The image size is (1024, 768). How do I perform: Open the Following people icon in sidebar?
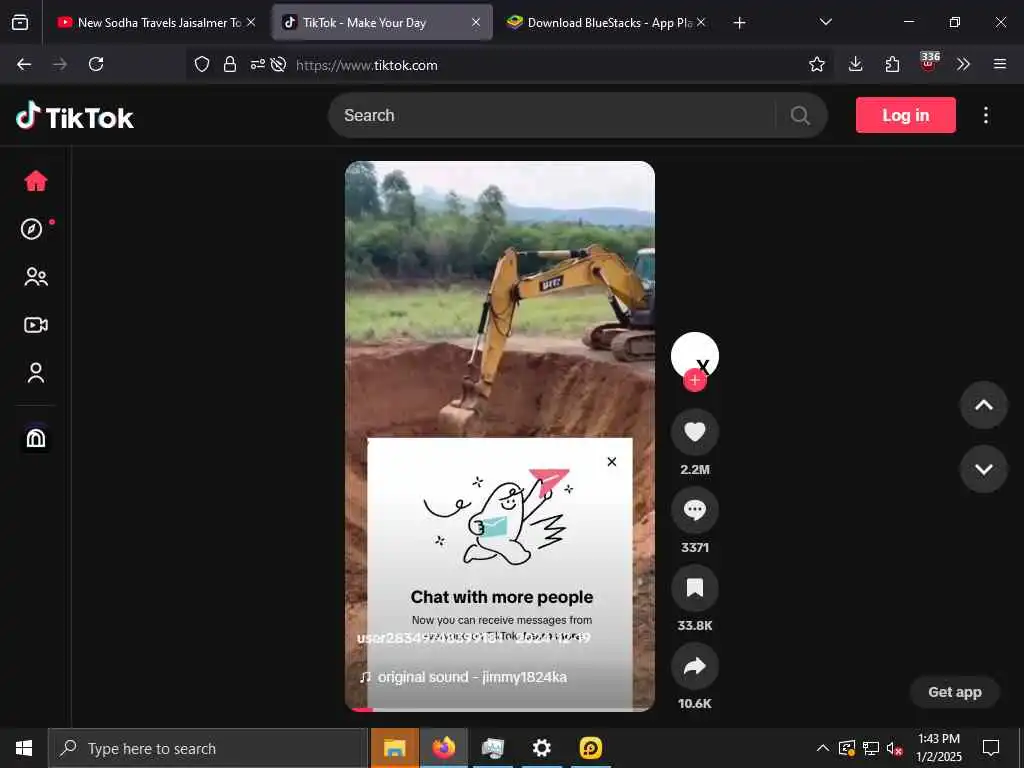pos(36,277)
